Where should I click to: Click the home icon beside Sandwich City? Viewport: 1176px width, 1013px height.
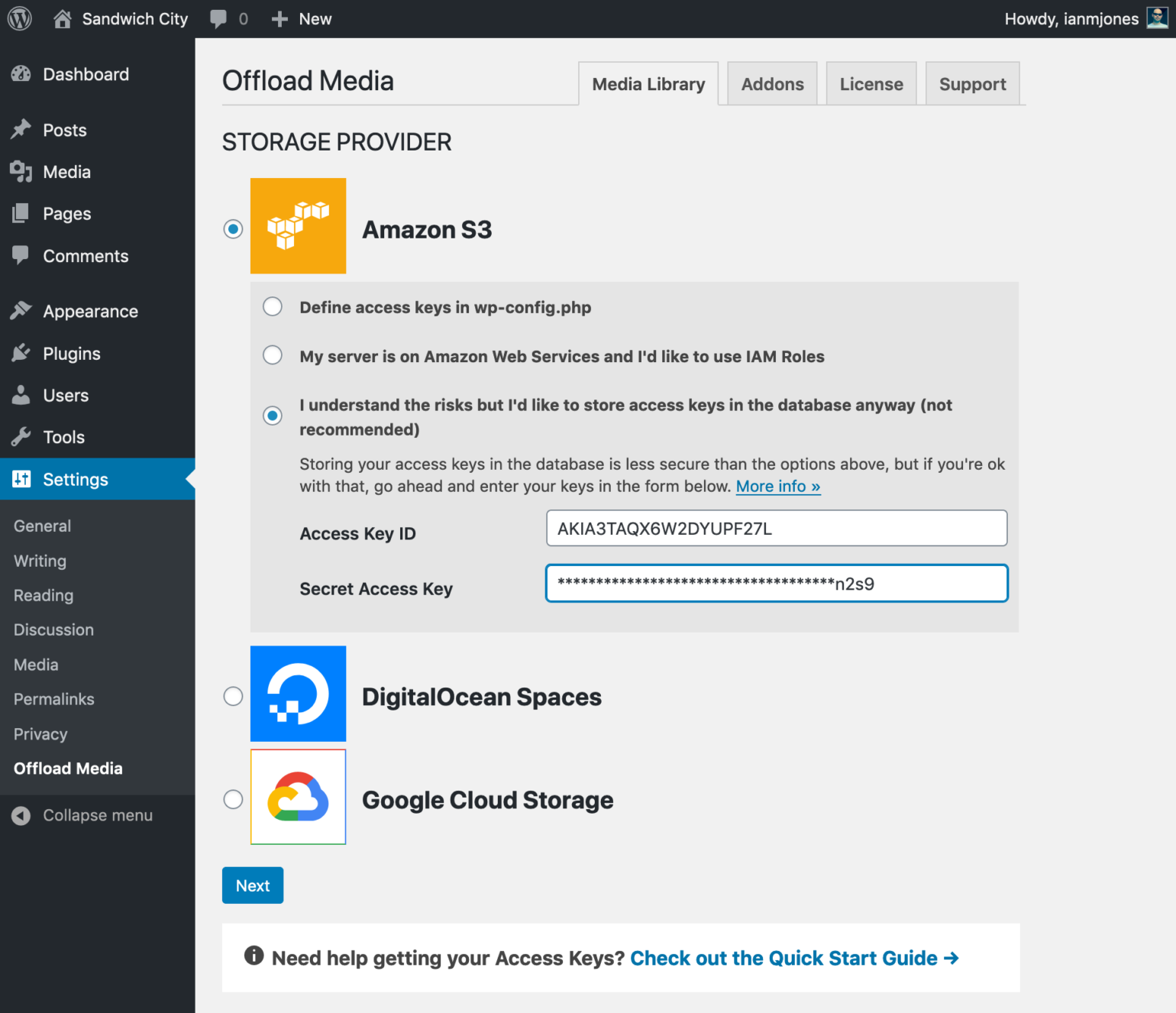pyautogui.click(x=63, y=19)
